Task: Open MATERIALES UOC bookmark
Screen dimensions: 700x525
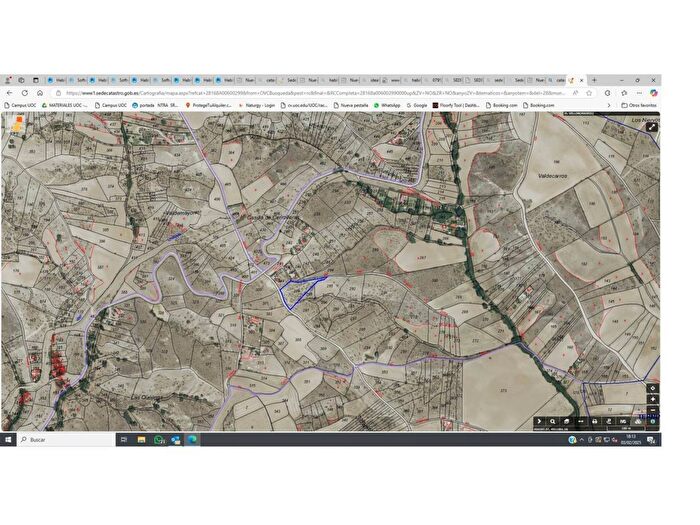Action: 65,105
